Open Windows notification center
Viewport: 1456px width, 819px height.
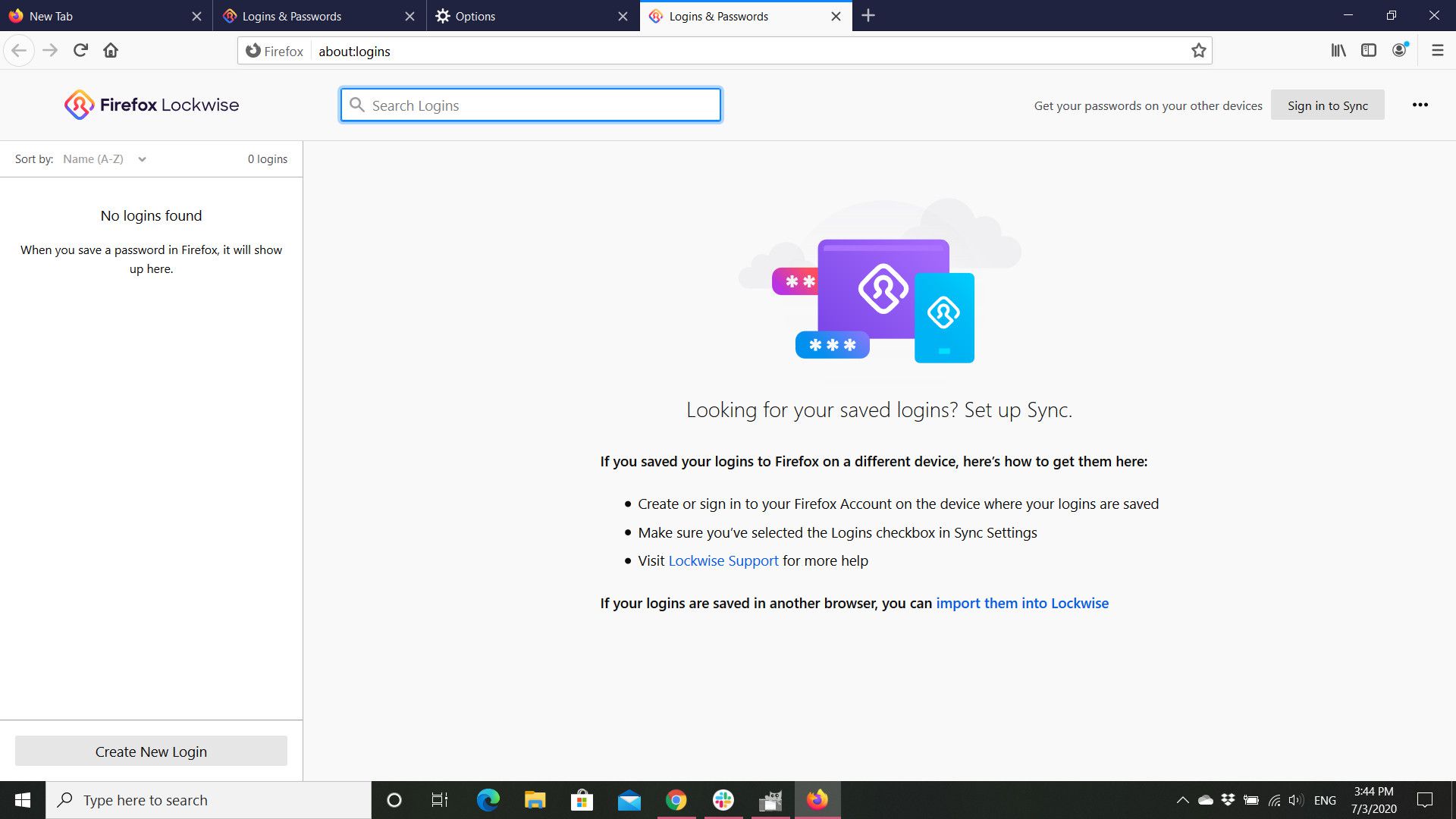pyautogui.click(x=1425, y=800)
